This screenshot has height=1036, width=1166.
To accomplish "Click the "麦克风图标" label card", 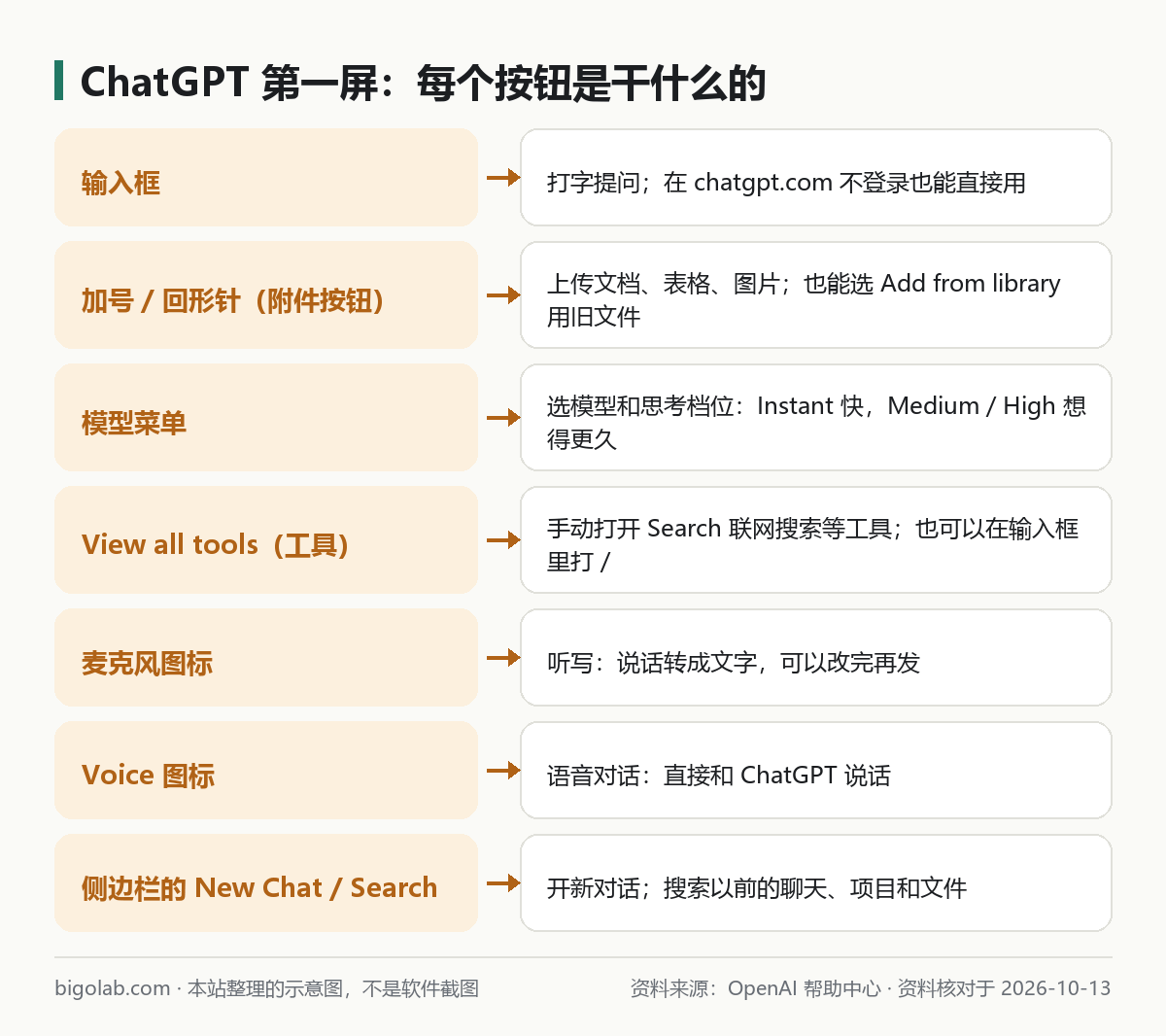I will point(266,658).
